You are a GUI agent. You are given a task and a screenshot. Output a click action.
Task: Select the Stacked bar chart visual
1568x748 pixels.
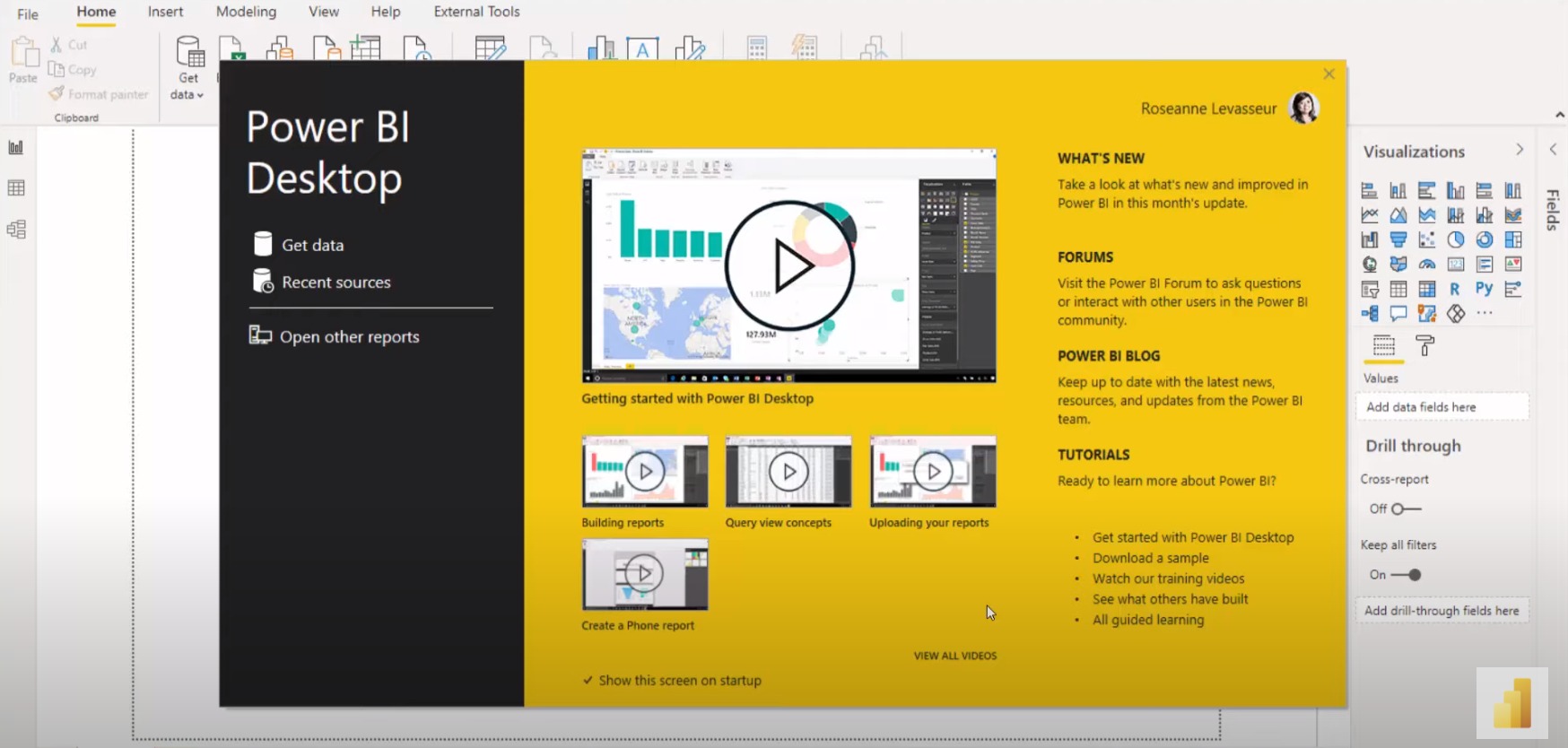point(1369,190)
